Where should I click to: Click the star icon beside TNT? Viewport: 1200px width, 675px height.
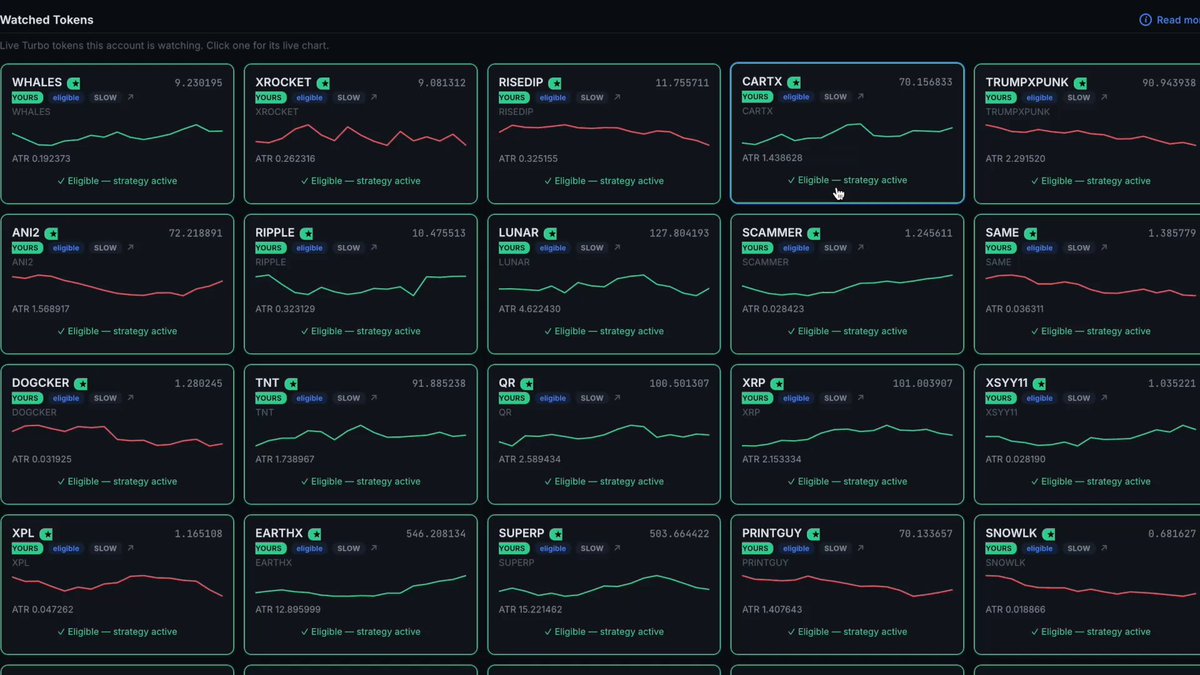292,383
